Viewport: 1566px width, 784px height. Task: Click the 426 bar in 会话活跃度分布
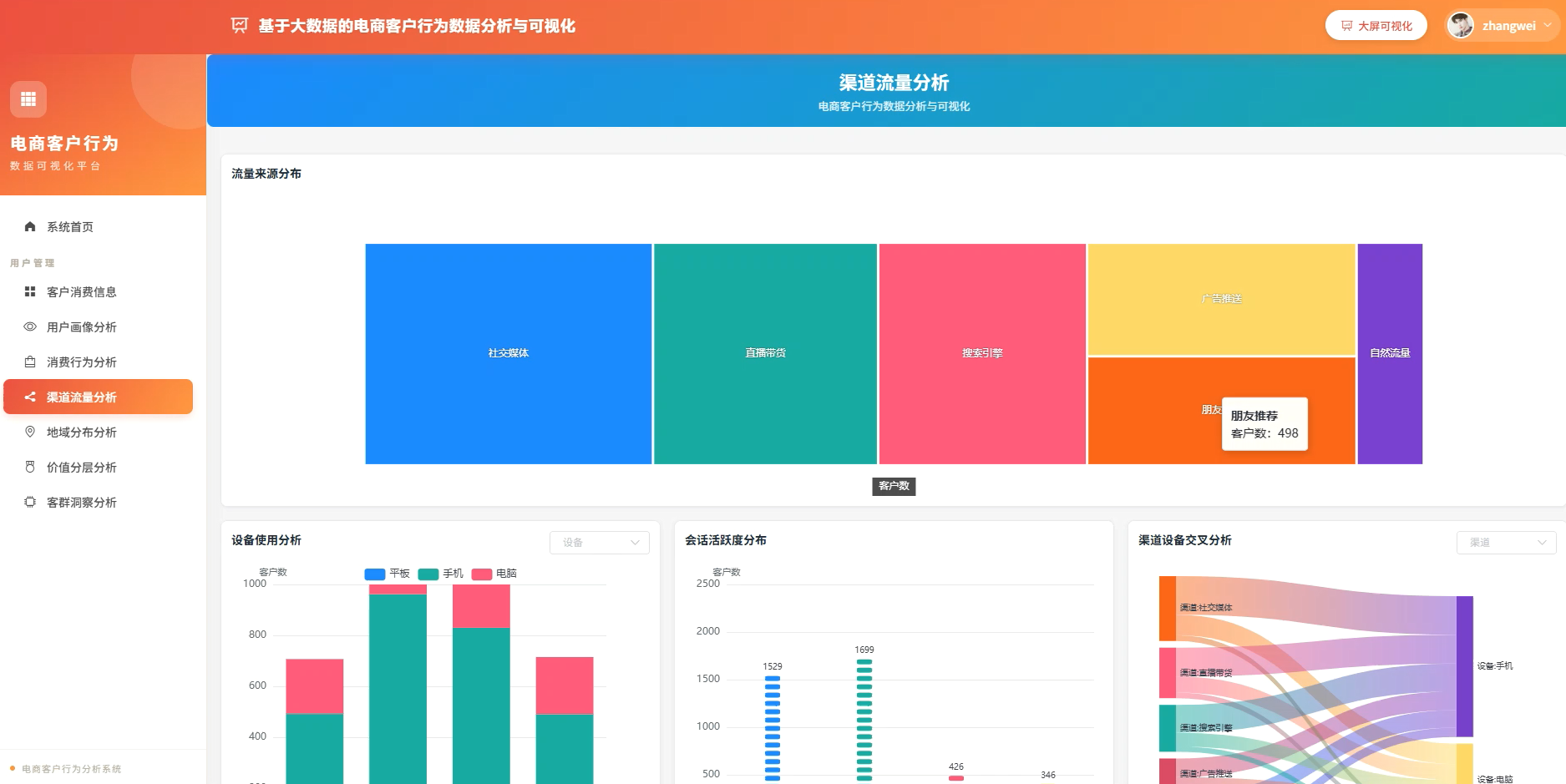(x=956, y=778)
